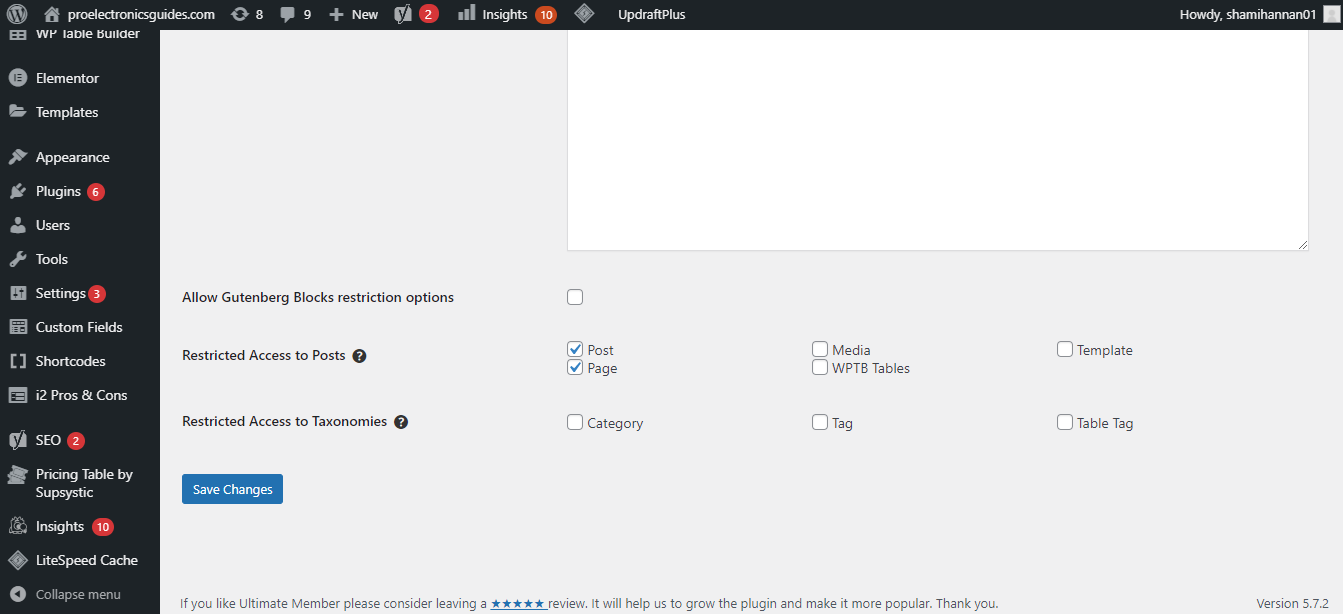The width and height of the screenshot is (1343, 614).
Task: Click the updates icon showing 8
Action: (x=240, y=14)
